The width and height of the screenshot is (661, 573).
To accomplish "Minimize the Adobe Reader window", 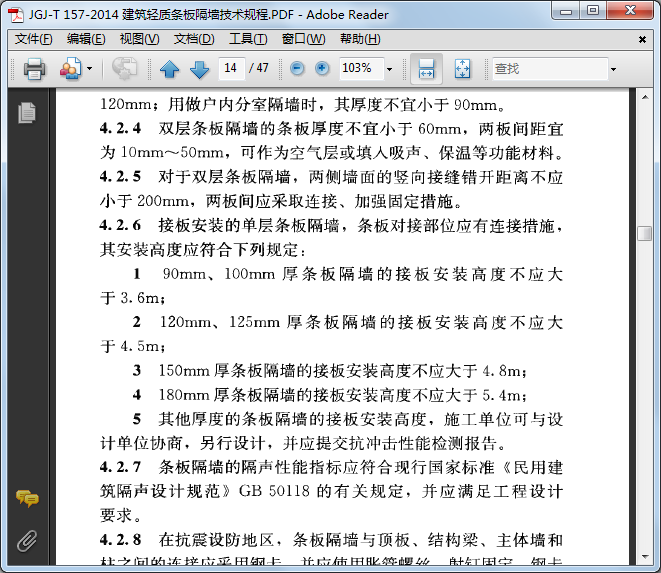I will click(566, 11).
